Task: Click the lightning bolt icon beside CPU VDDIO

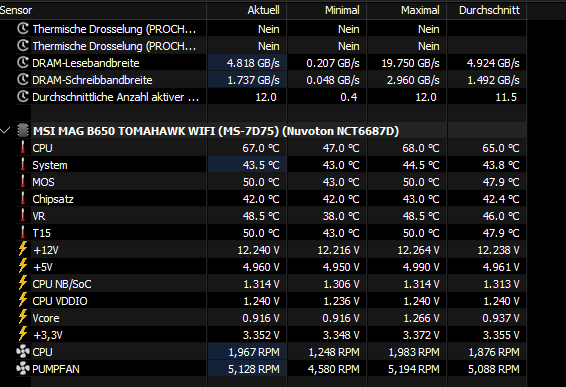Action: (x=23, y=300)
